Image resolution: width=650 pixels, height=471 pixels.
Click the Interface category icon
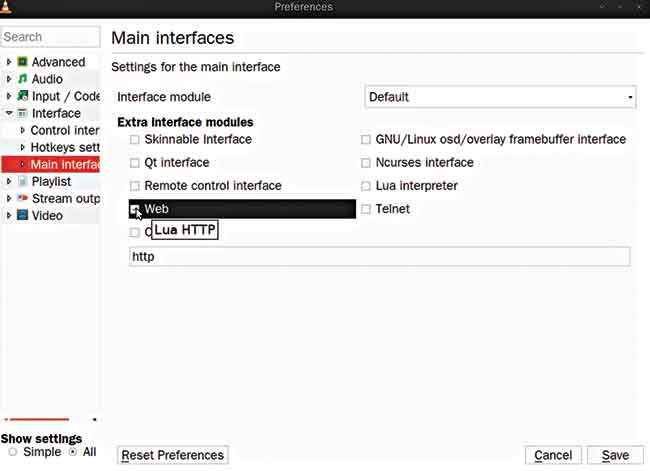pos(22,113)
